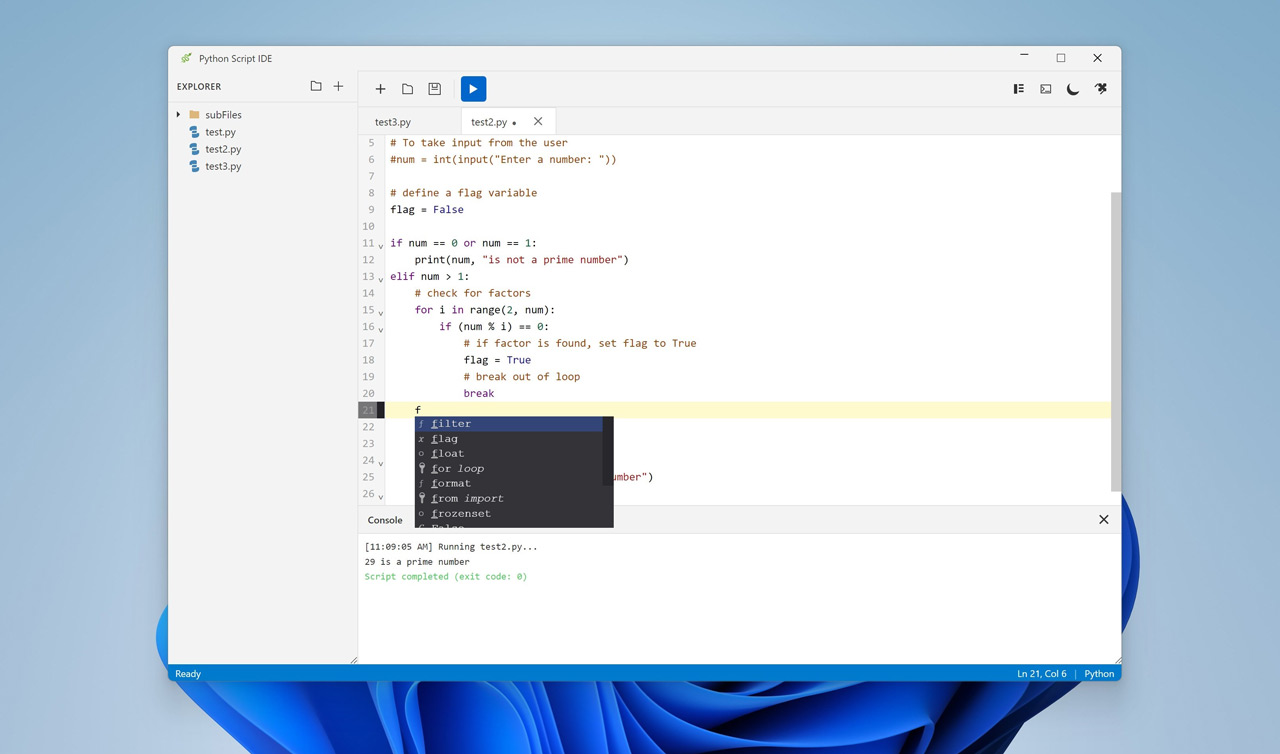Select the 'from import' snippet suggestion
The image size is (1280, 754).
click(509, 499)
